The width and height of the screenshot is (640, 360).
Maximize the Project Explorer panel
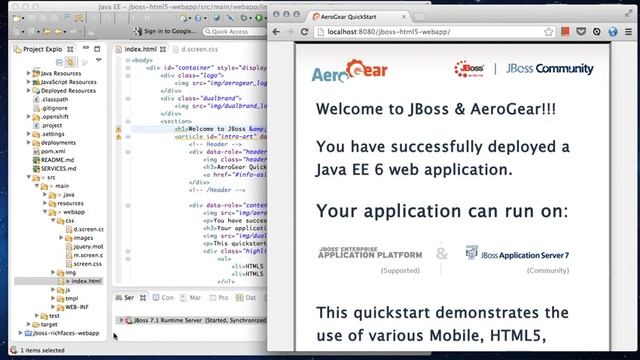pos(97,49)
